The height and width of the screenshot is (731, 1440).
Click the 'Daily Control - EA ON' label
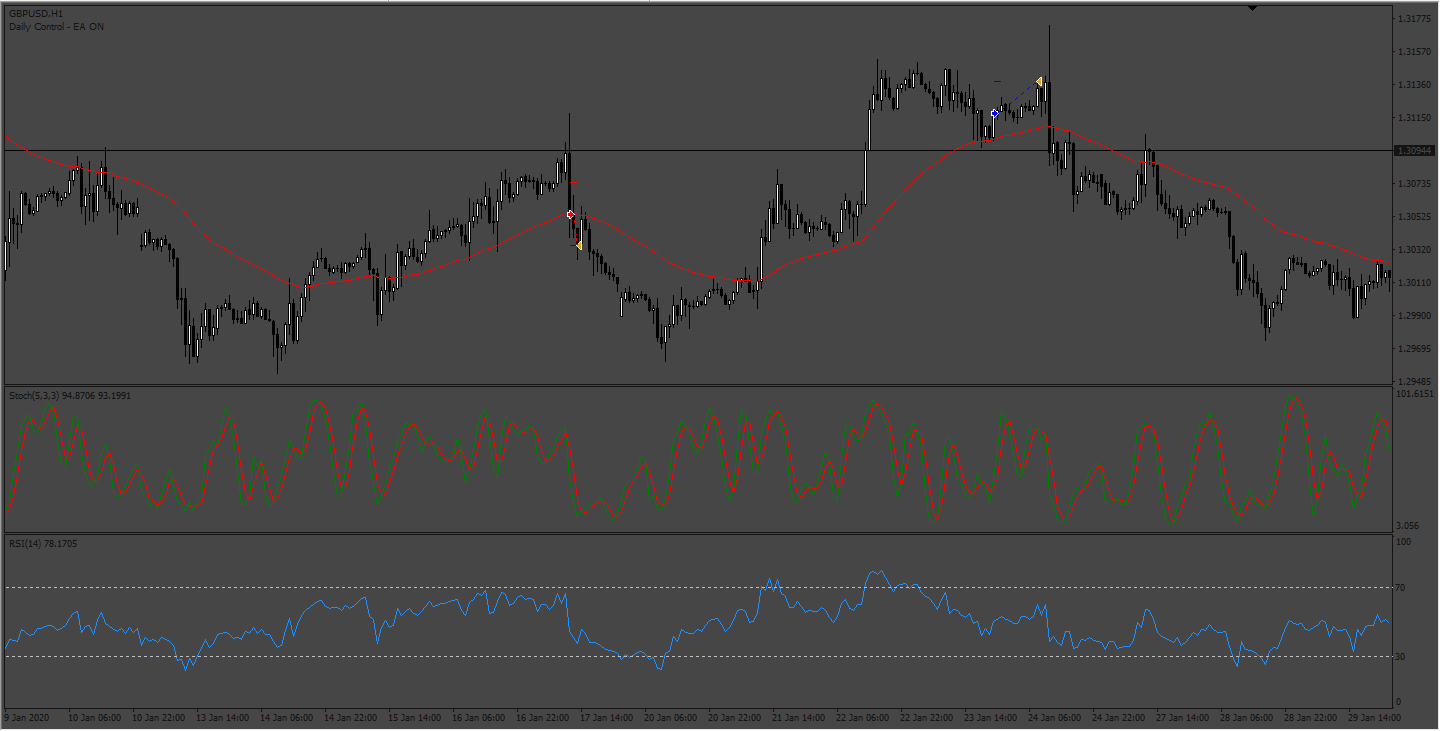[57, 26]
